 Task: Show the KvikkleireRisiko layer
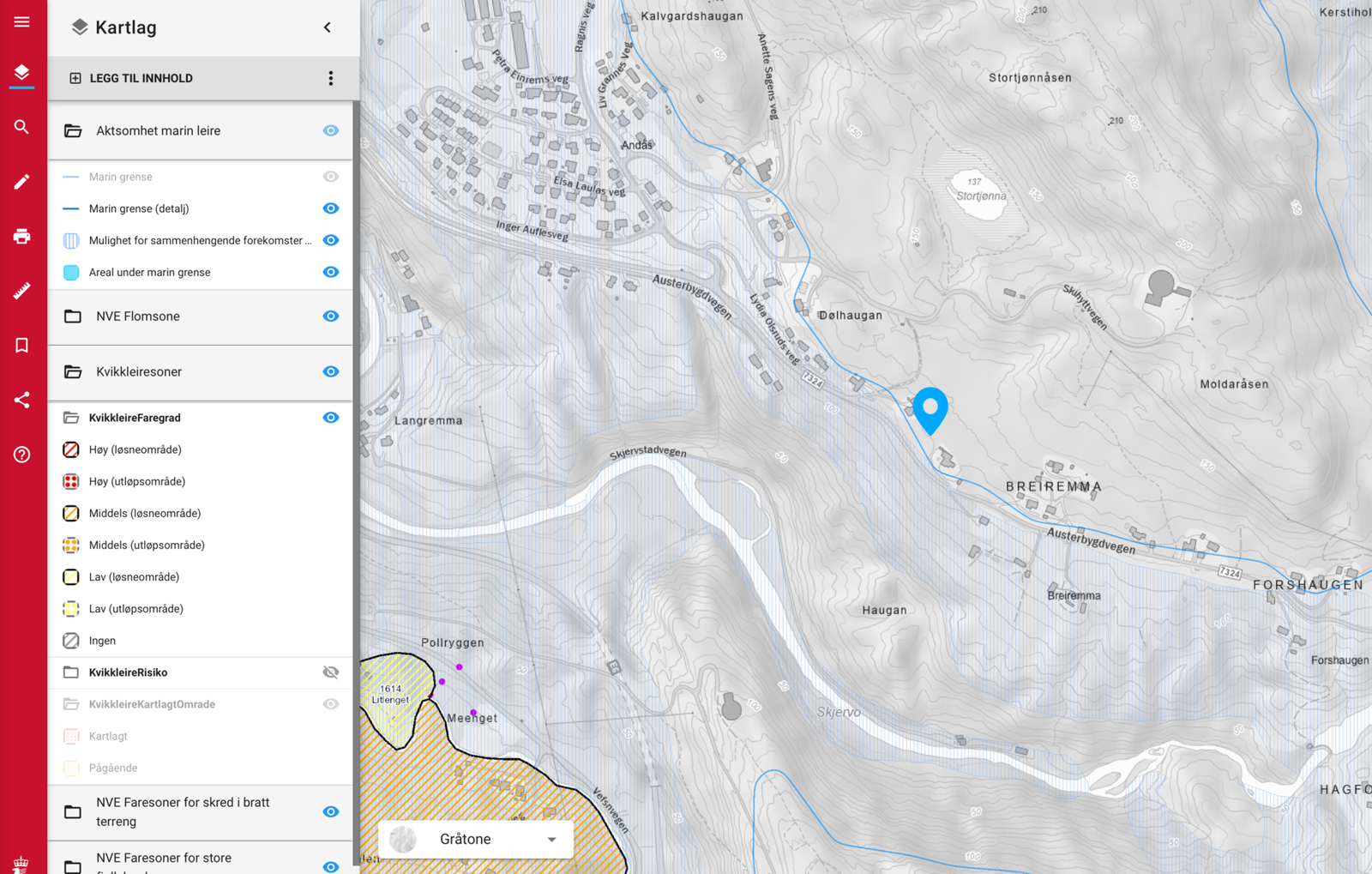pyautogui.click(x=331, y=672)
